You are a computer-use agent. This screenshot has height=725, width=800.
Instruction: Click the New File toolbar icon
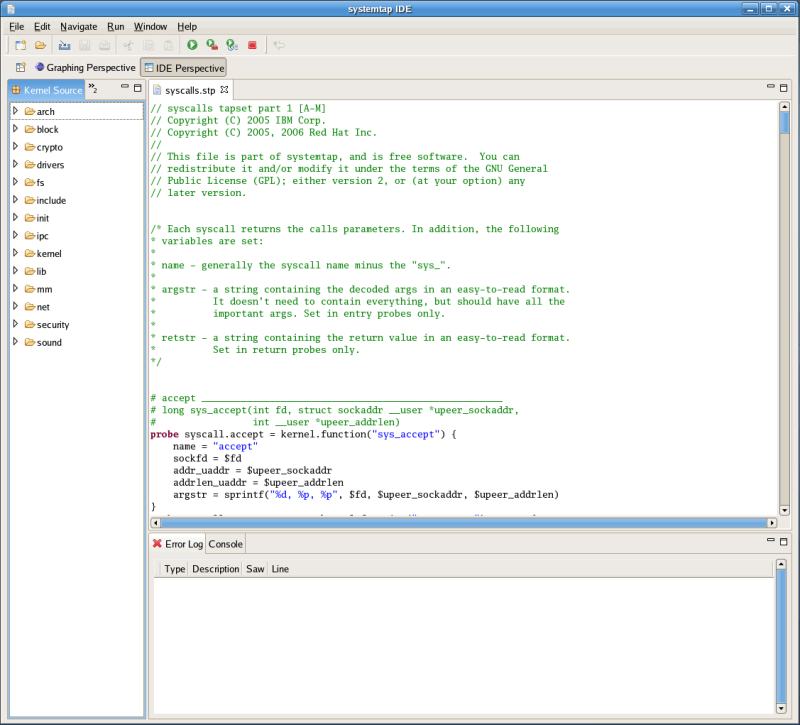click(x=20, y=45)
